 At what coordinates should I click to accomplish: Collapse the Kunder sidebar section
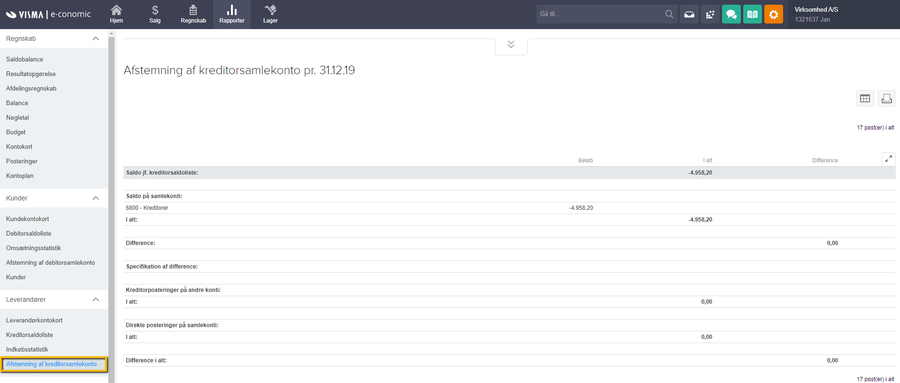(96, 198)
